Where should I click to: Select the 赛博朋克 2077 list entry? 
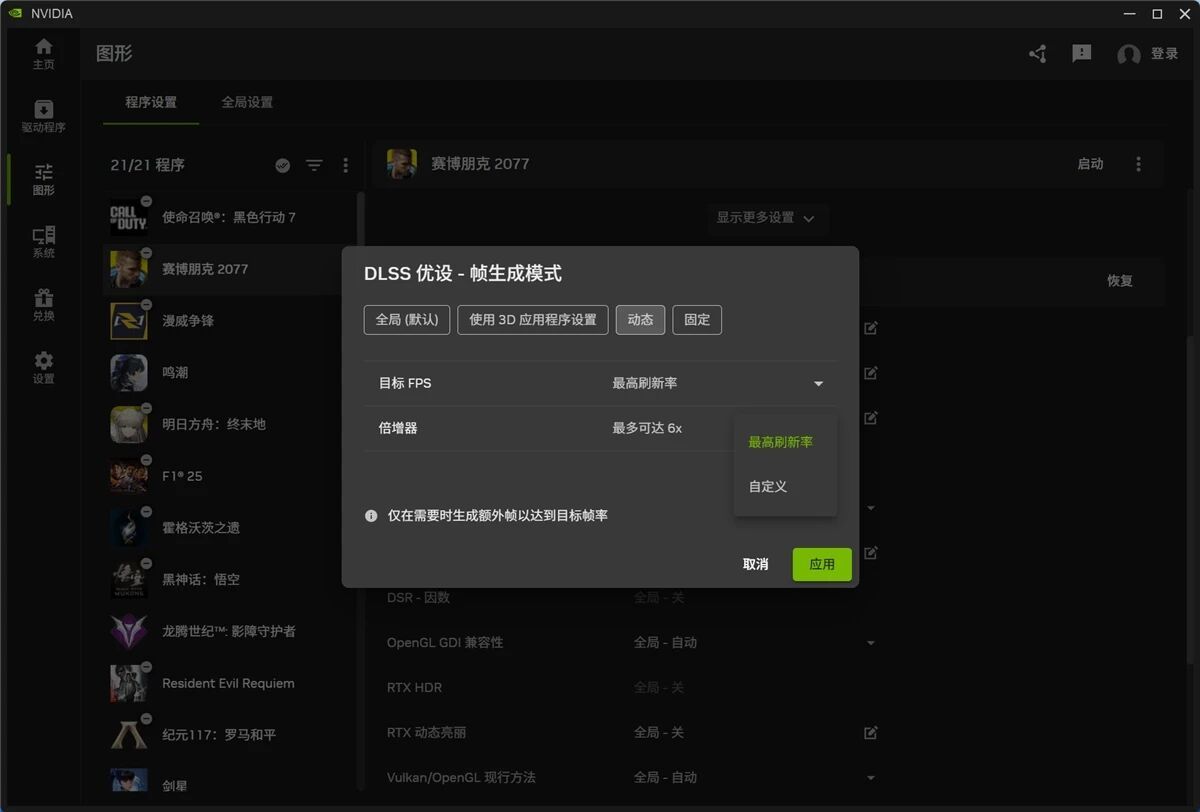pos(231,269)
